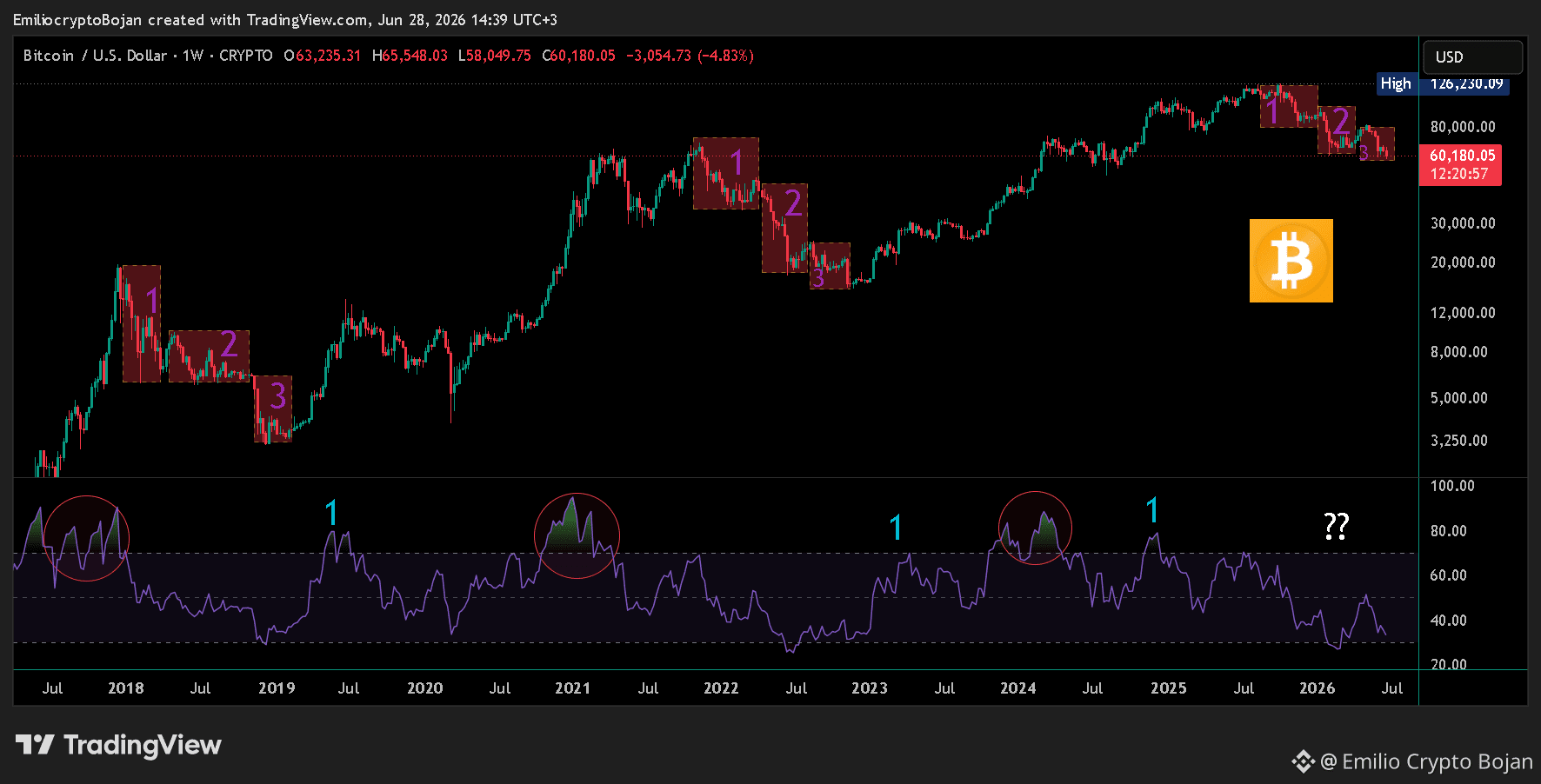The width and height of the screenshot is (1541, 784).
Task: Click the open price value O63,235.31
Action: pyautogui.click(x=323, y=56)
